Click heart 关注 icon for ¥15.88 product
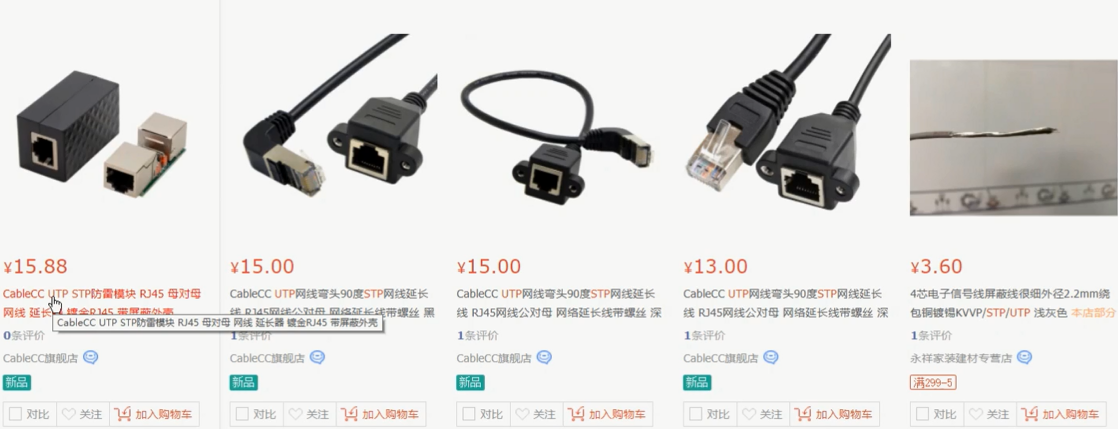This screenshot has width=1118, height=429. pyautogui.click(x=68, y=414)
